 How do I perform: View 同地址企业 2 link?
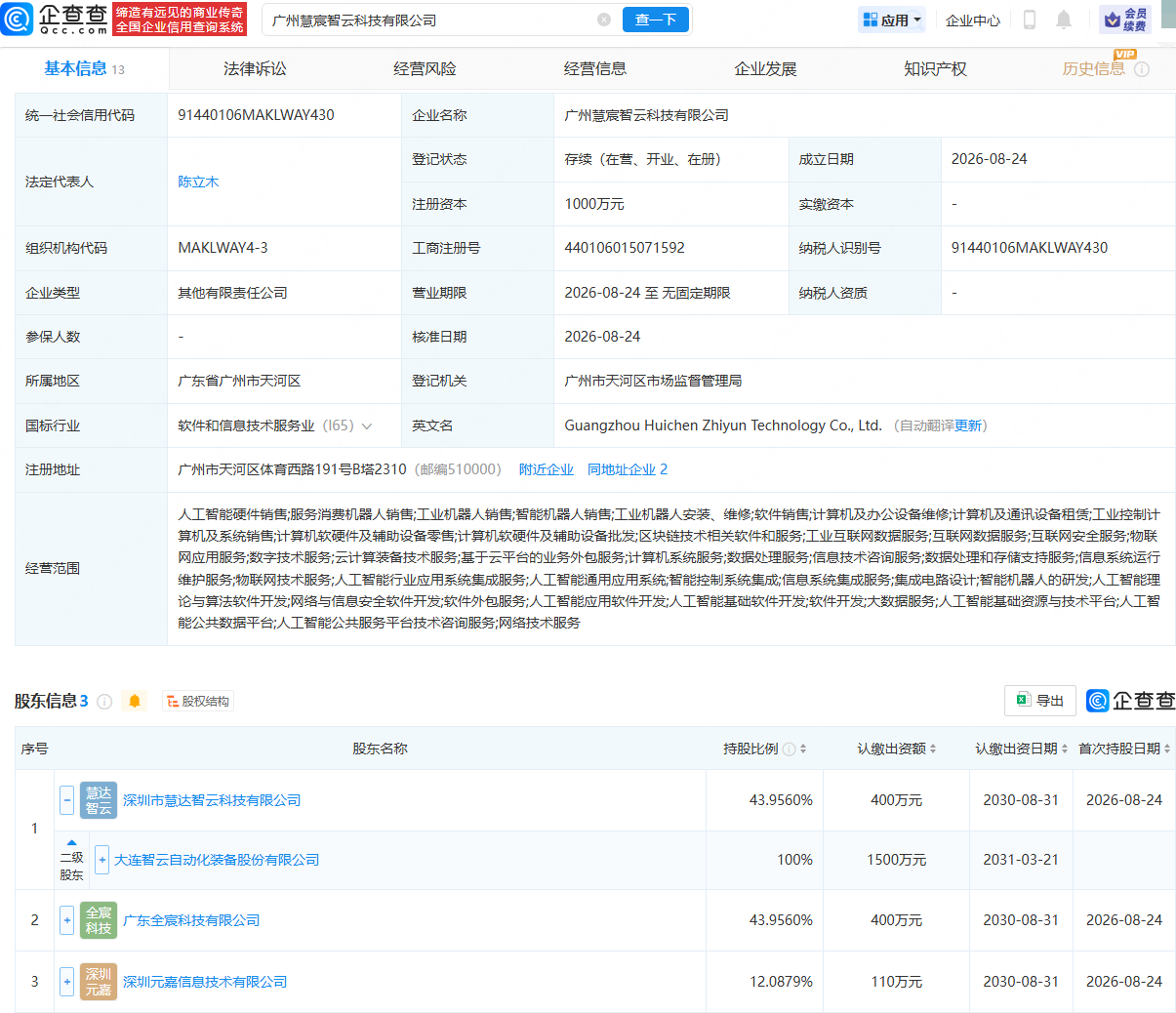[628, 469]
